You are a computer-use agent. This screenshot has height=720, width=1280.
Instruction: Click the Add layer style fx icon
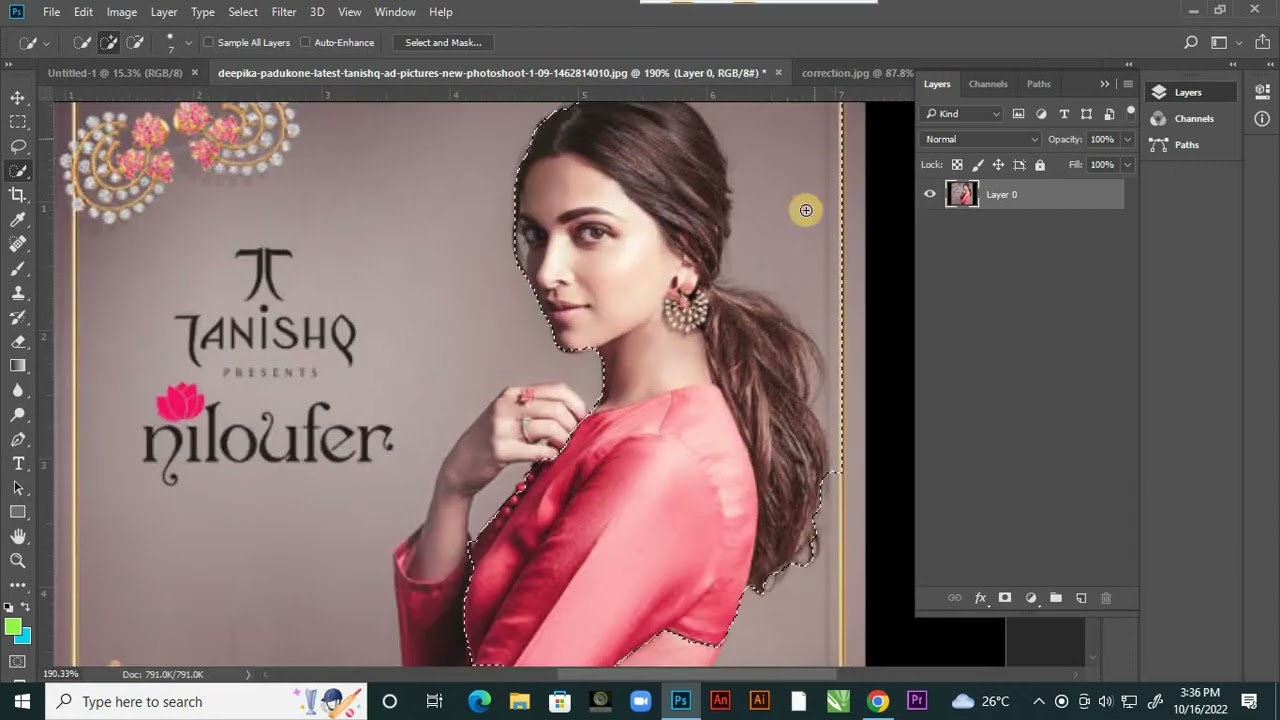click(x=981, y=598)
